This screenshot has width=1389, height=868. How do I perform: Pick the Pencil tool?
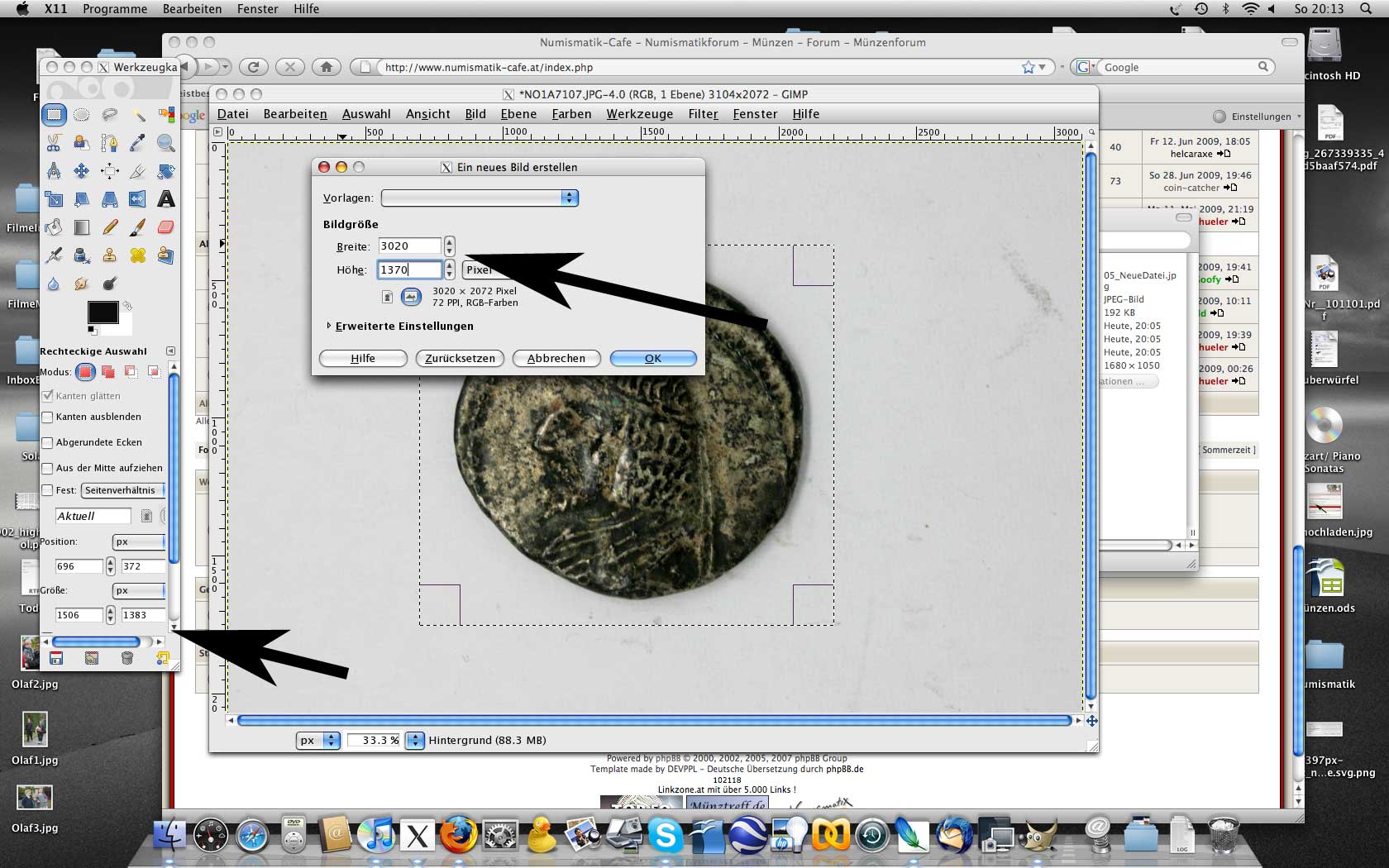tap(110, 227)
